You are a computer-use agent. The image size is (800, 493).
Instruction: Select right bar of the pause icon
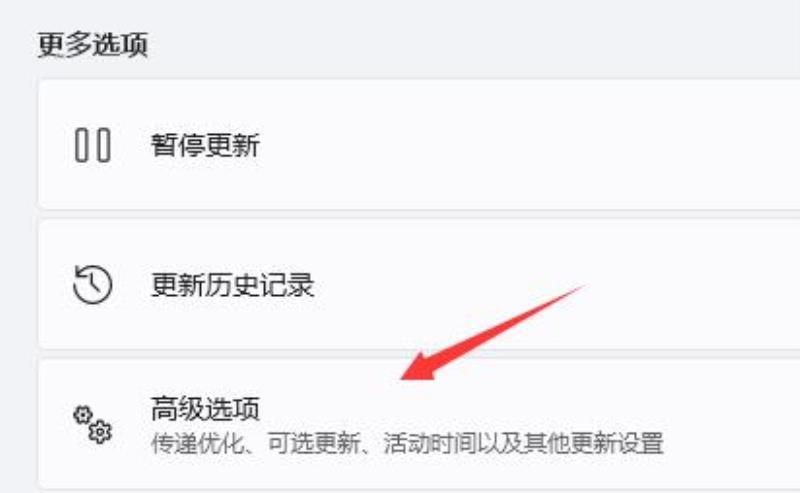point(104,145)
